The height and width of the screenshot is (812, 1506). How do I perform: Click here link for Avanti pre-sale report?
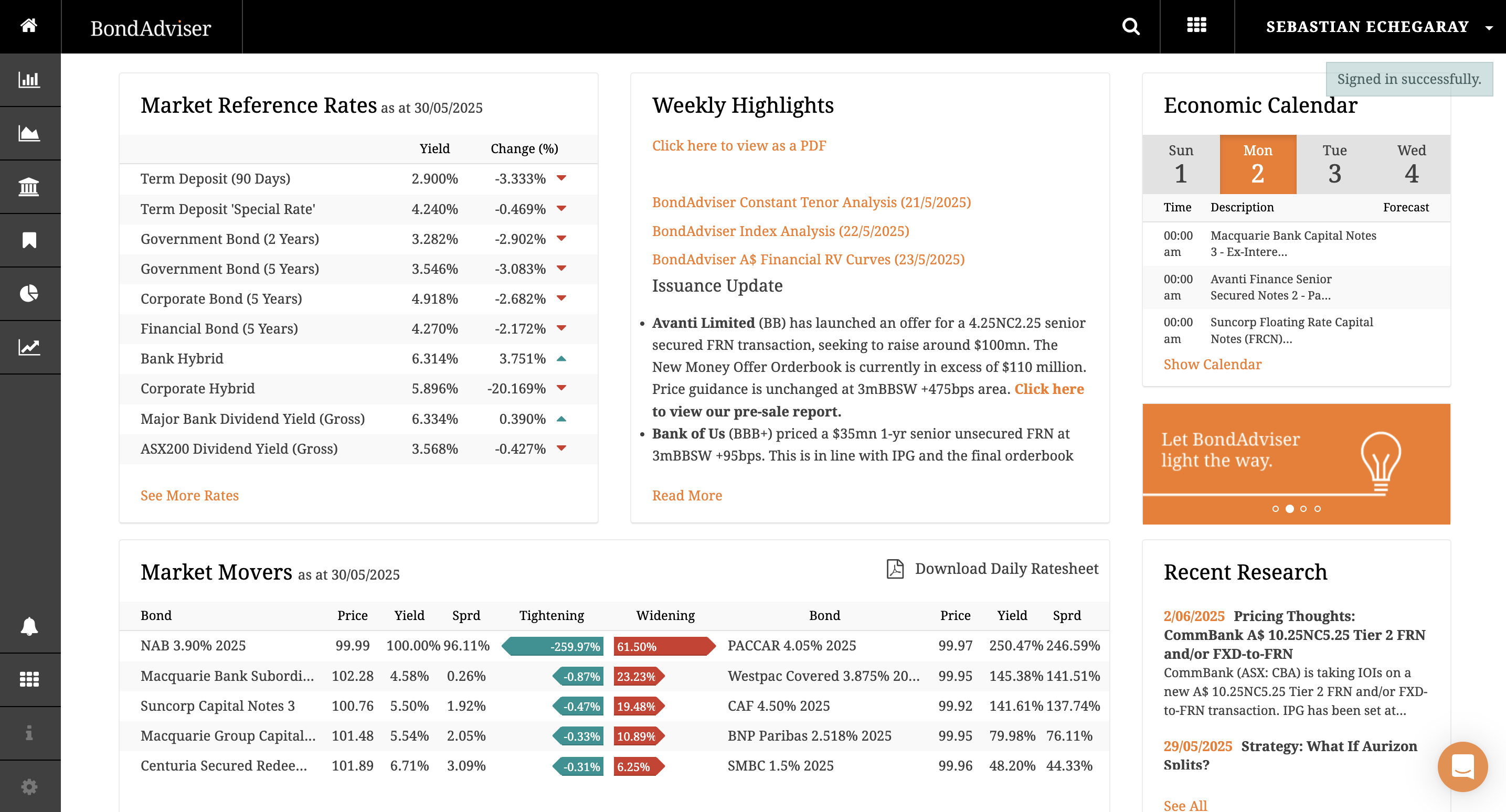pos(1049,389)
